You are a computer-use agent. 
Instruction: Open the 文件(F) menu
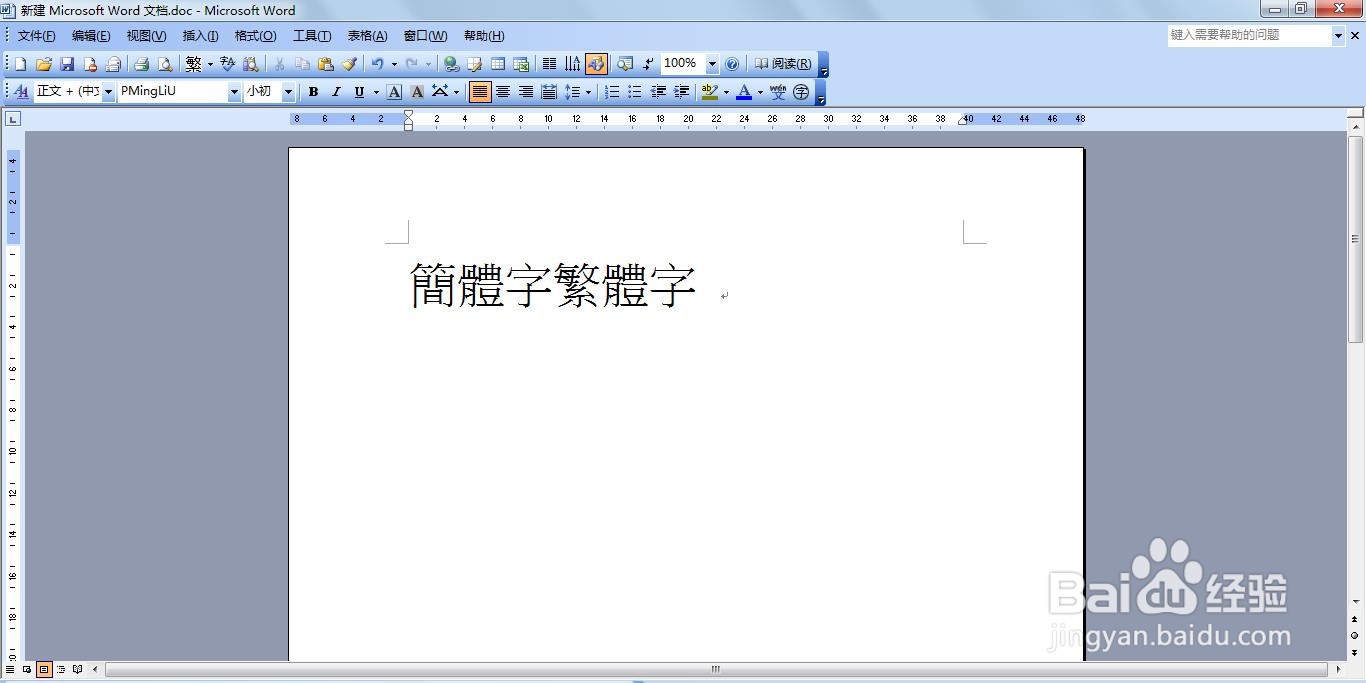[36, 36]
